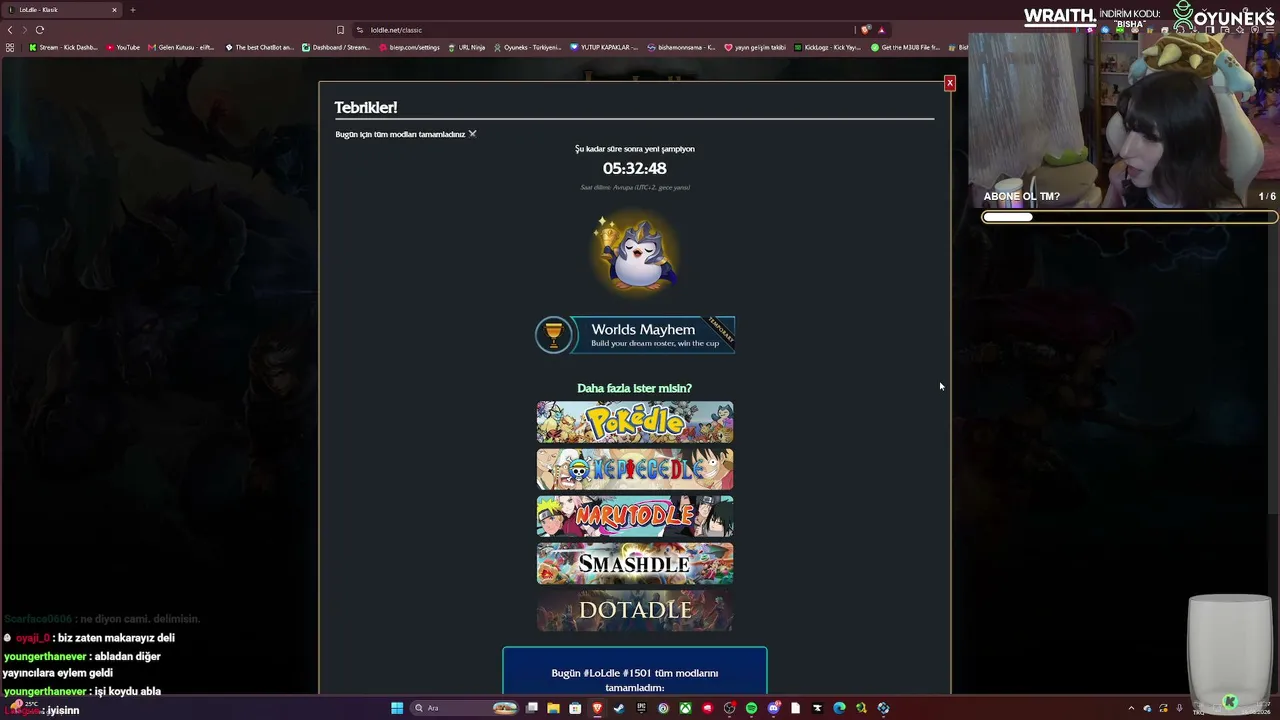
Task: Open the URL Ninja bookmark
Action: [x=466, y=47]
